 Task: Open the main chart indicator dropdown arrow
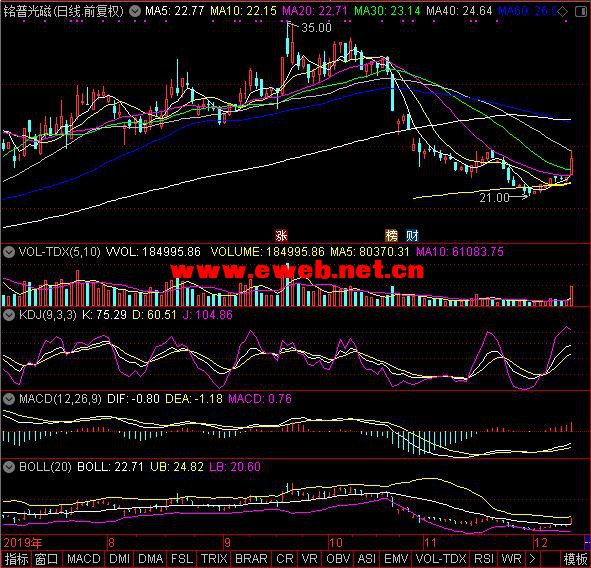coord(135,11)
